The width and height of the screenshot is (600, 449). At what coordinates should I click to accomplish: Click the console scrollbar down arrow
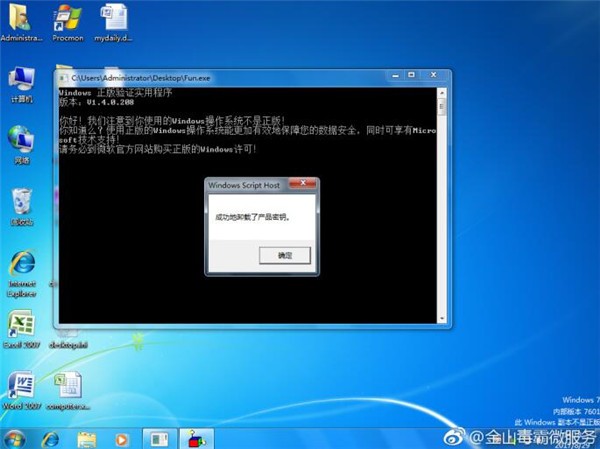[x=442, y=318]
